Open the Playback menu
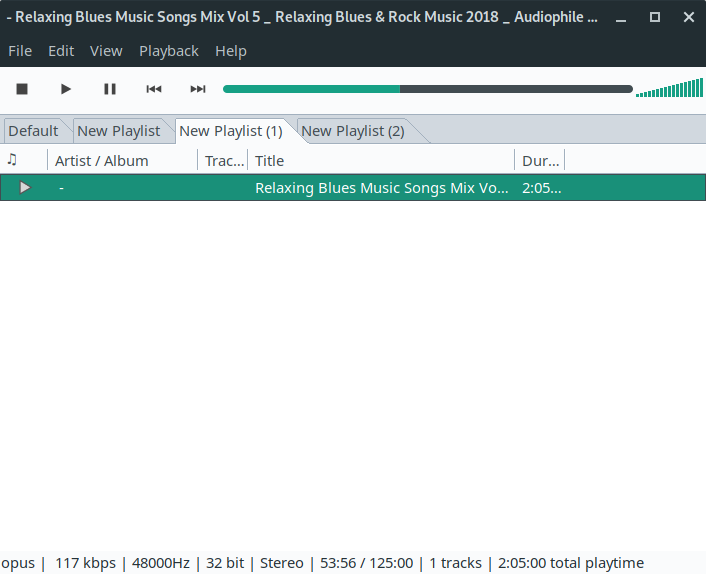Image resolution: width=706 pixels, height=574 pixels. click(169, 51)
